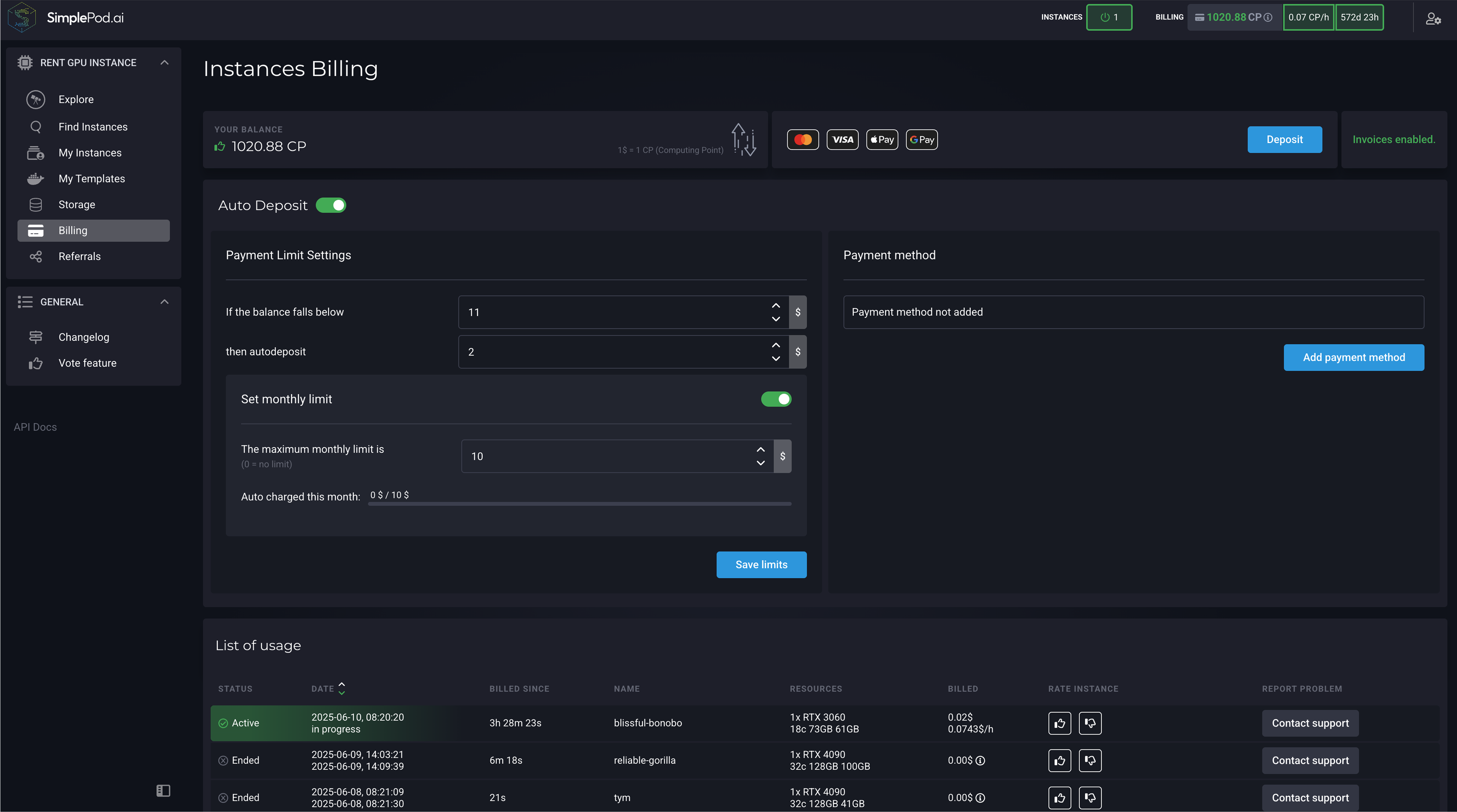Collapse the Rent GPU Instance section
Image resolution: width=1457 pixels, height=812 pixels.
coord(164,63)
